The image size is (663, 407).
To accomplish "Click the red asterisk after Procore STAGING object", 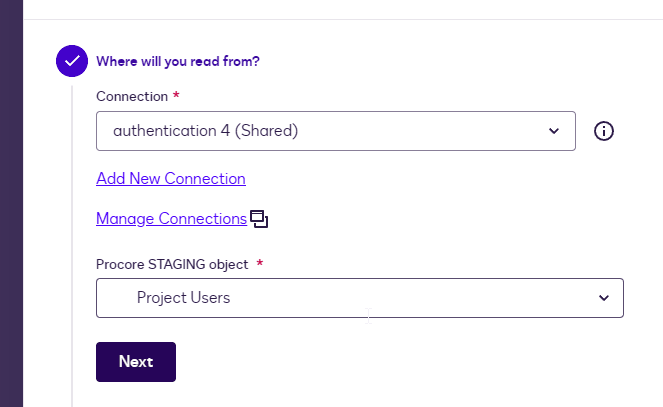I will pyautogui.click(x=260, y=263).
